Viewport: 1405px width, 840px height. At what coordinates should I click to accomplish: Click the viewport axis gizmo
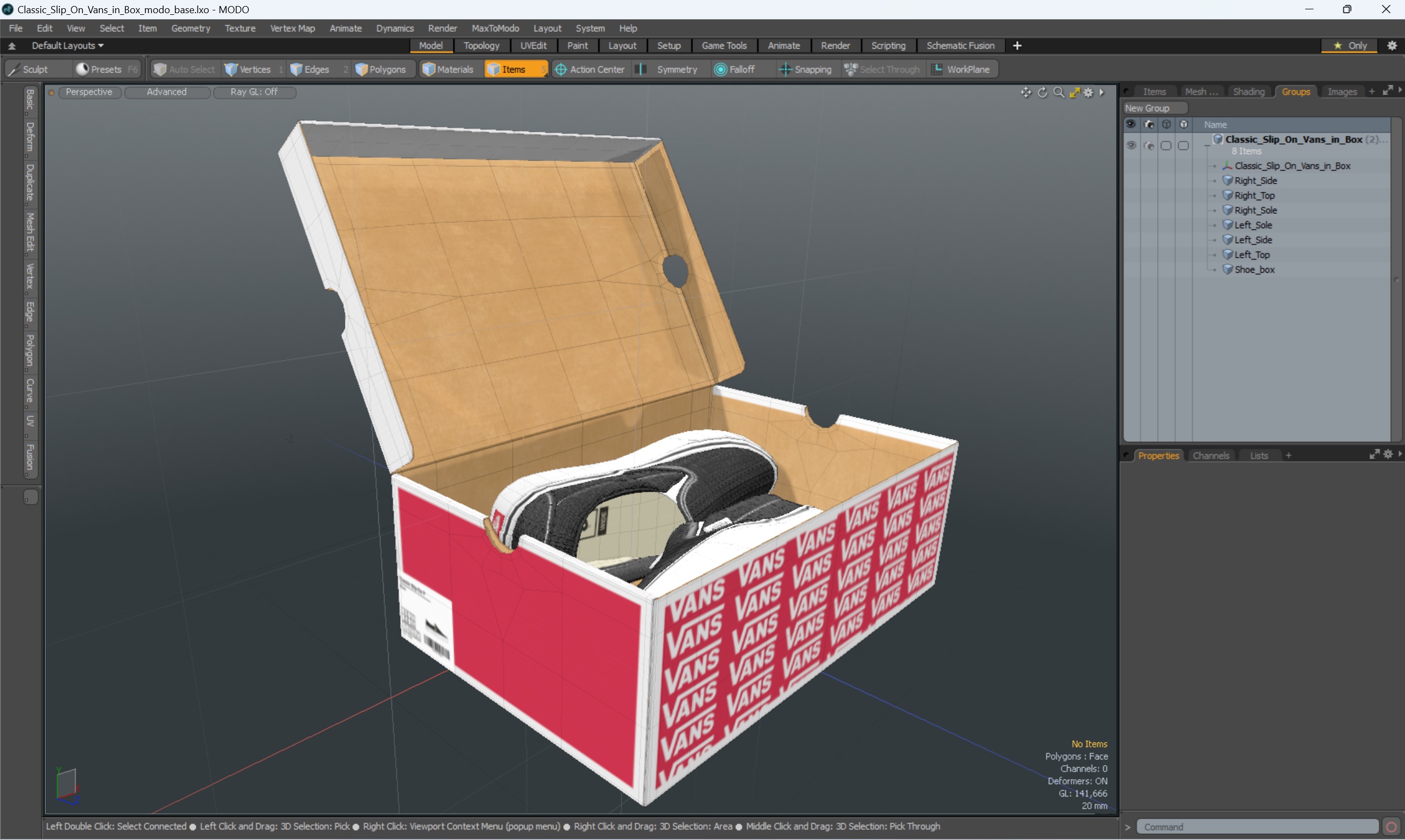(67, 786)
